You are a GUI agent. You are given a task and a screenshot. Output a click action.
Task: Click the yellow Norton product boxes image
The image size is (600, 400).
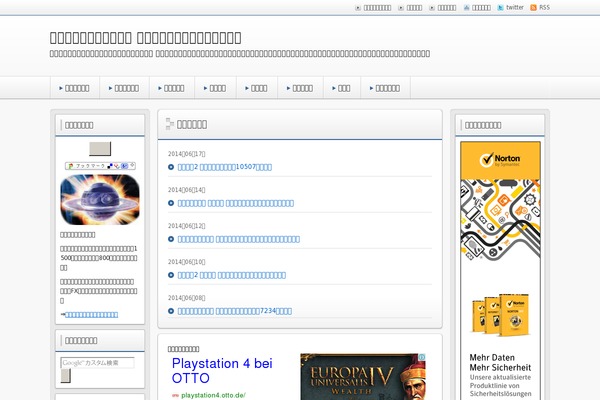pyautogui.click(x=500, y=315)
